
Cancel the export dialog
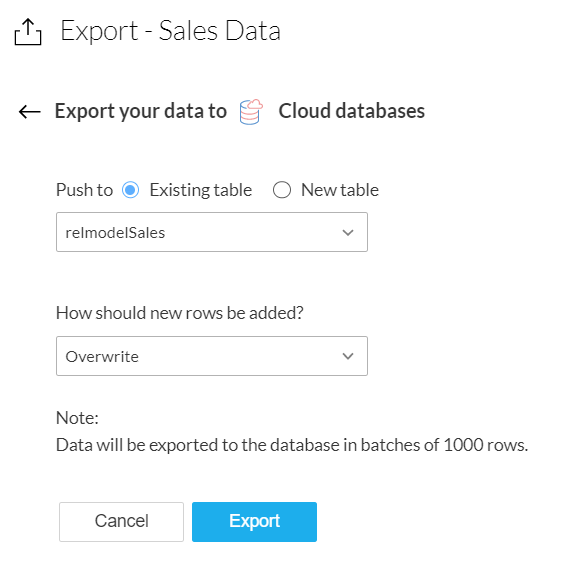(x=121, y=522)
